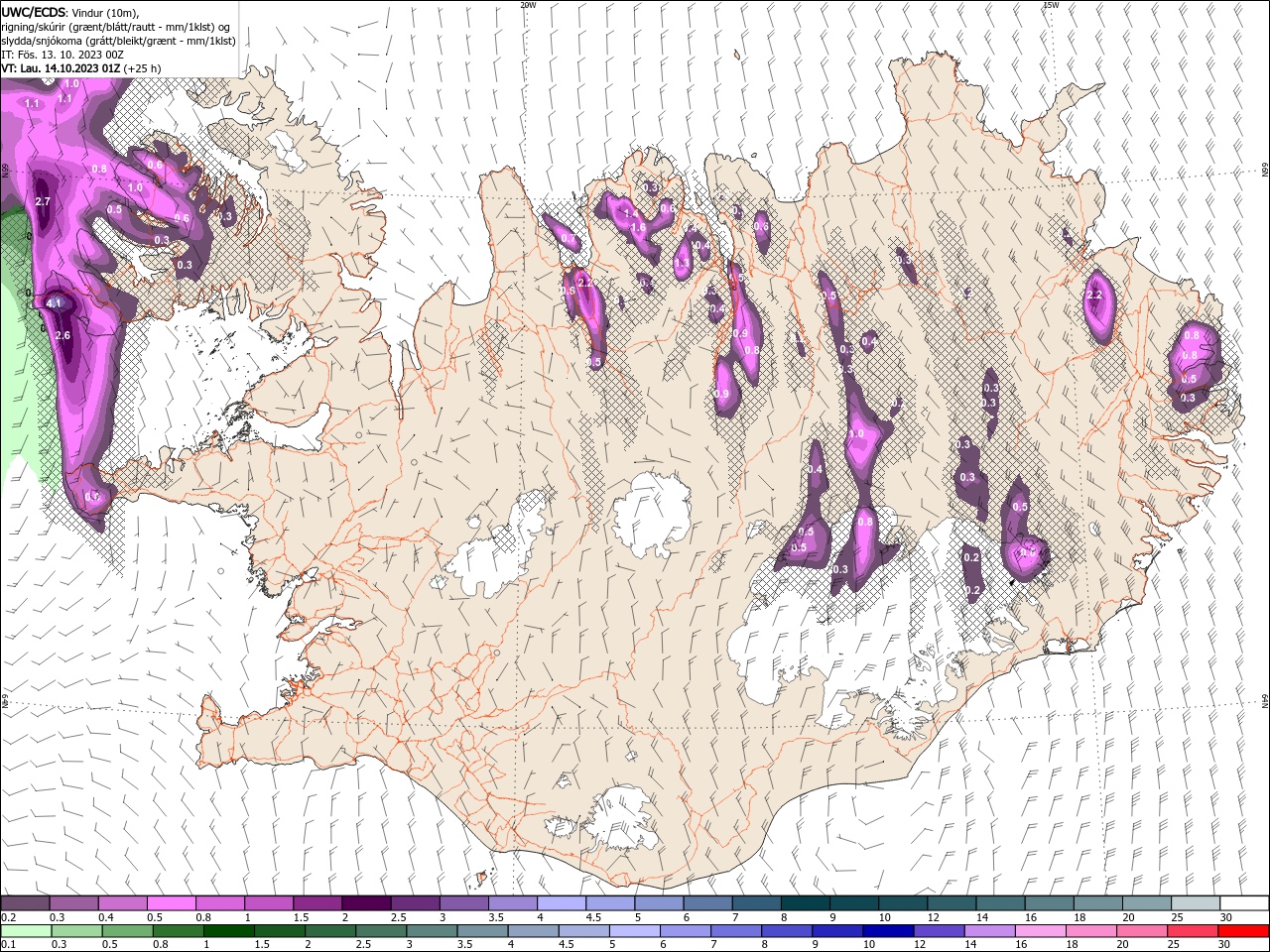Viewport: 1270px width, 952px height.
Task: Click the bright magenta 0.5–0.8 snow legend swatch
Action: [x=171, y=903]
